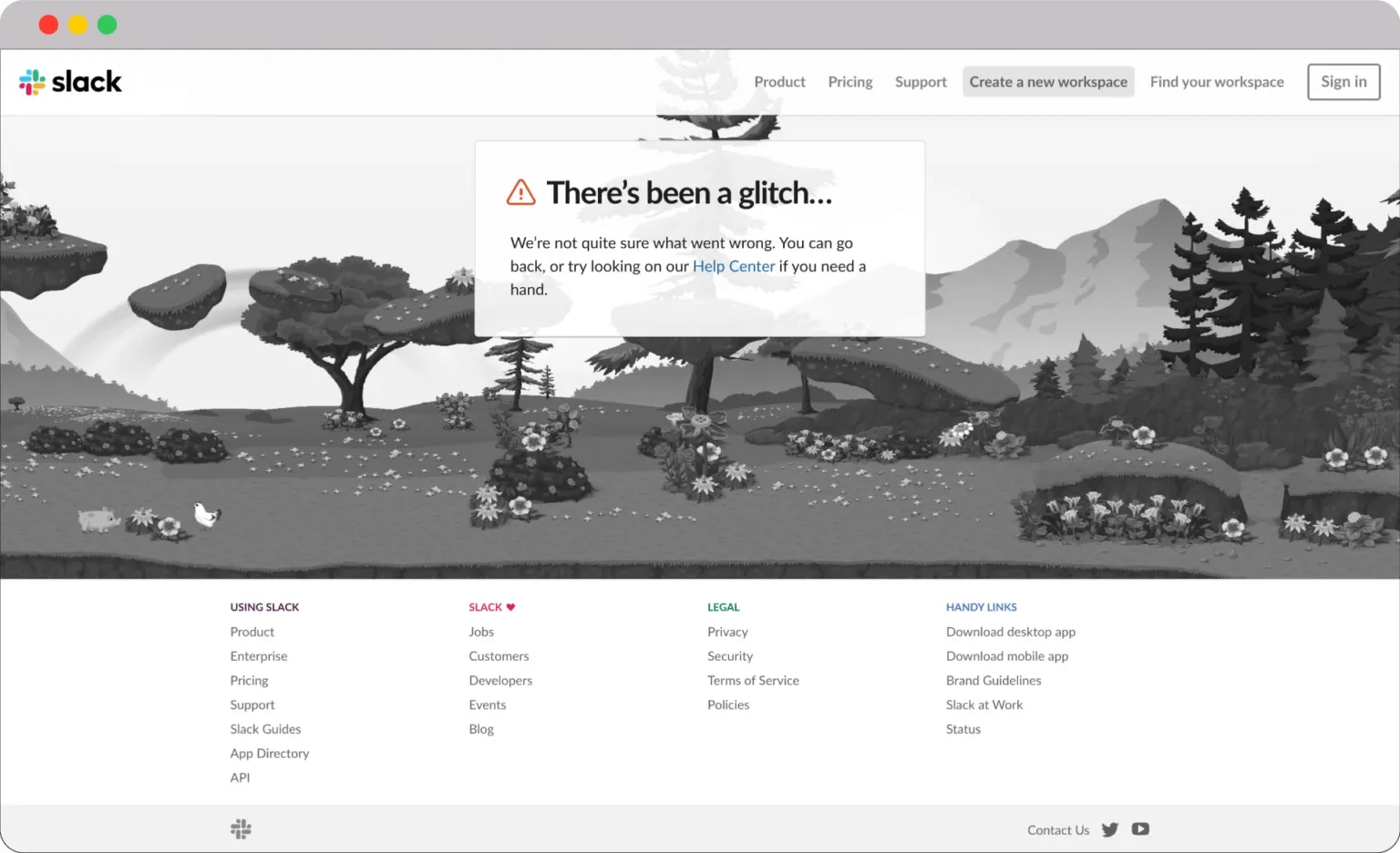Open footer Support link under Using Slack
Screen dimensions: 1400x853
point(252,704)
